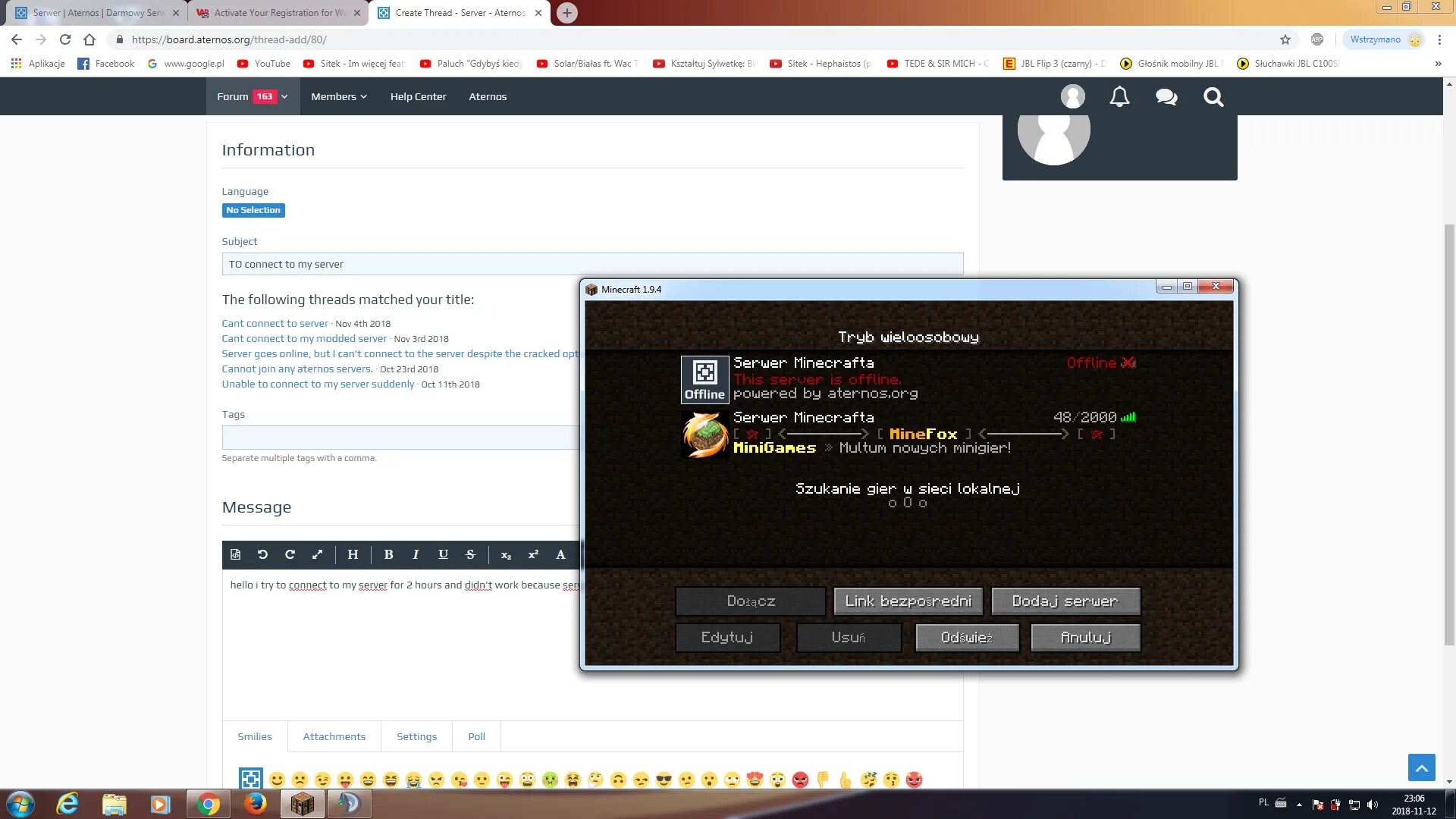1456x819 pixels.
Task: Redo change in message editor
Action: point(290,554)
